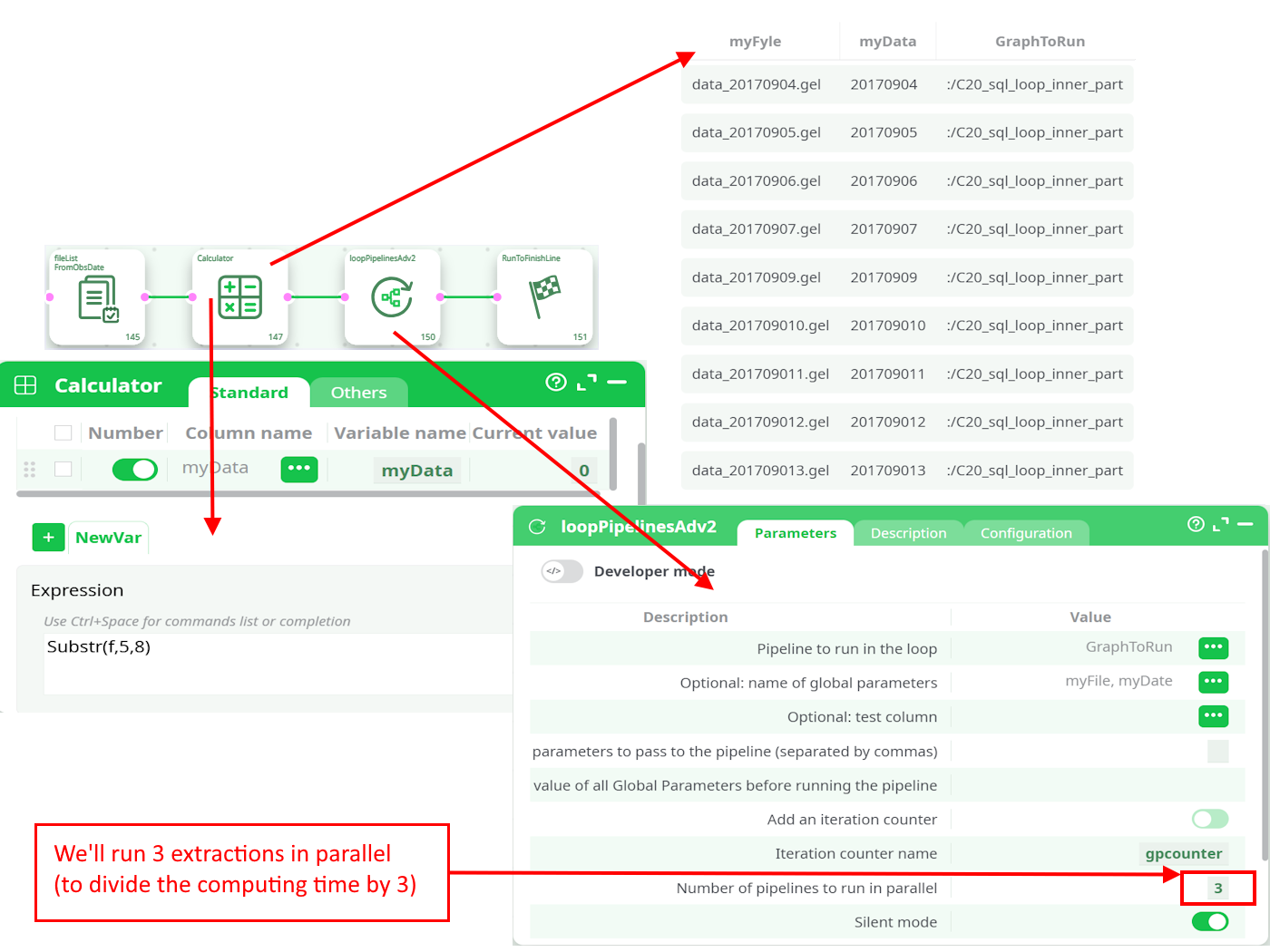Select the fileListFromObsDate pipeline node

97,297
